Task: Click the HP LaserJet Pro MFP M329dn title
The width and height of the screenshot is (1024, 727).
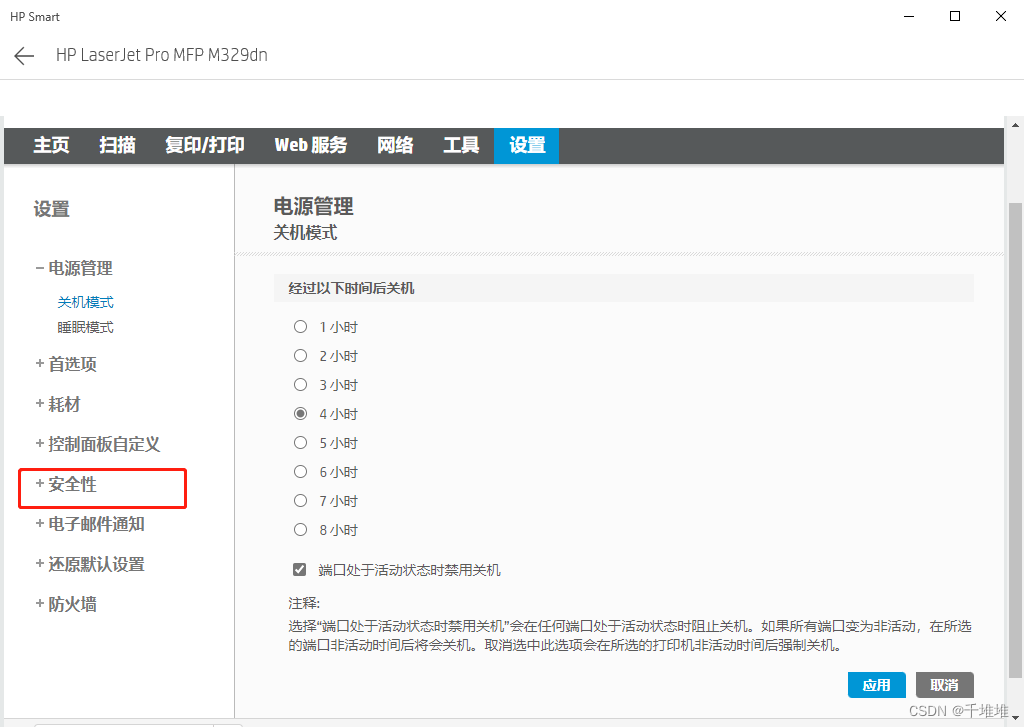Action: tap(162, 55)
